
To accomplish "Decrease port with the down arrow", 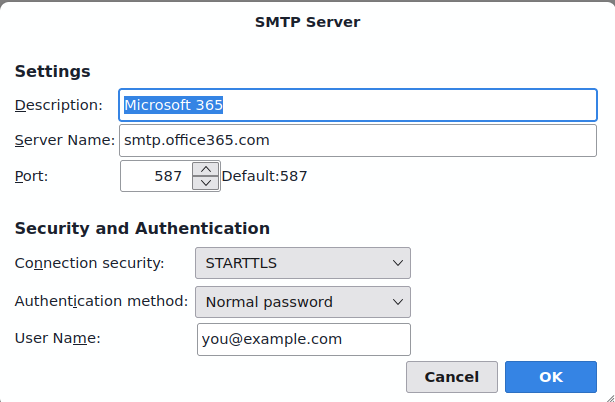I will pyautogui.click(x=206, y=183).
